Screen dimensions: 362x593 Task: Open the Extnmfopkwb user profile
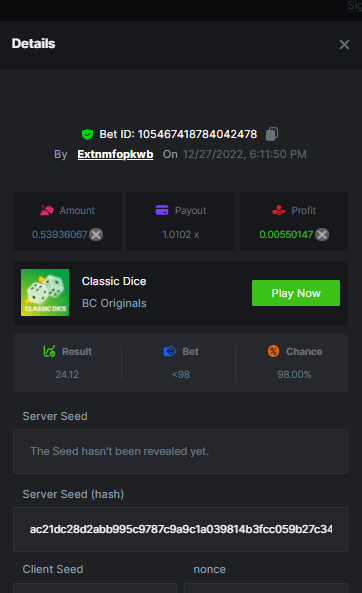pos(115,154)
